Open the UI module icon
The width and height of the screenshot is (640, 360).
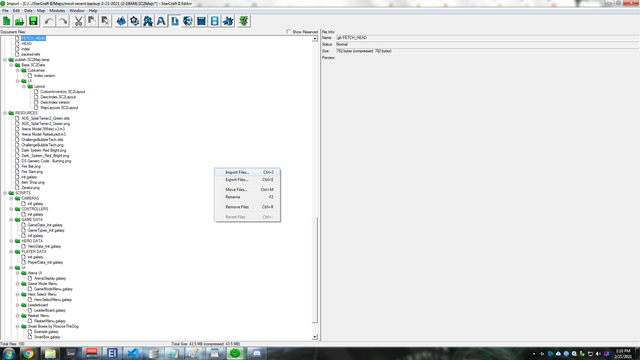(201, 21)
